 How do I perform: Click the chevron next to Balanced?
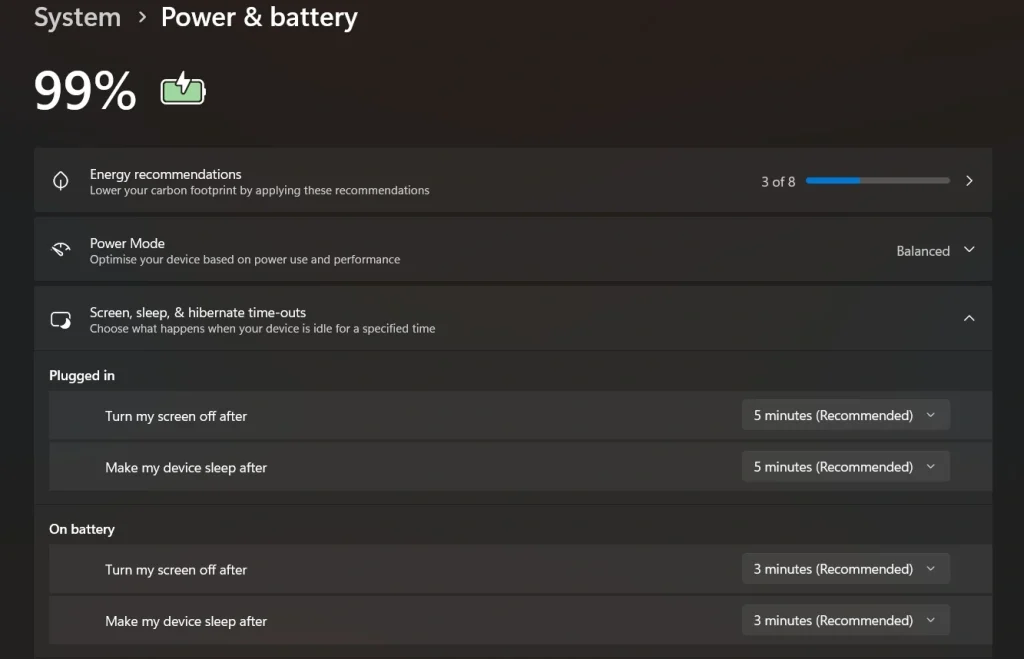point(968,250)
